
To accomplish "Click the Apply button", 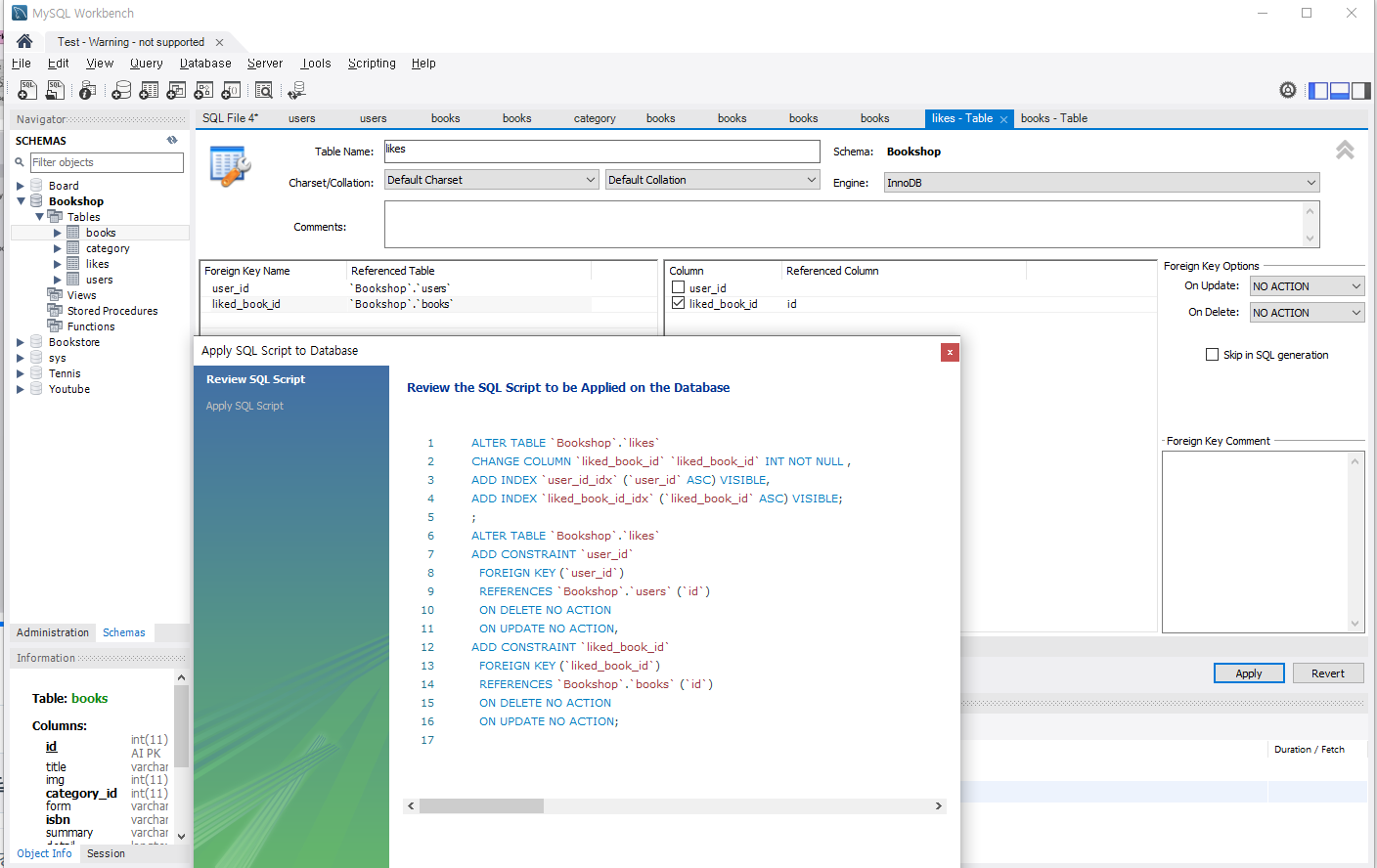I will [1249, 673].
